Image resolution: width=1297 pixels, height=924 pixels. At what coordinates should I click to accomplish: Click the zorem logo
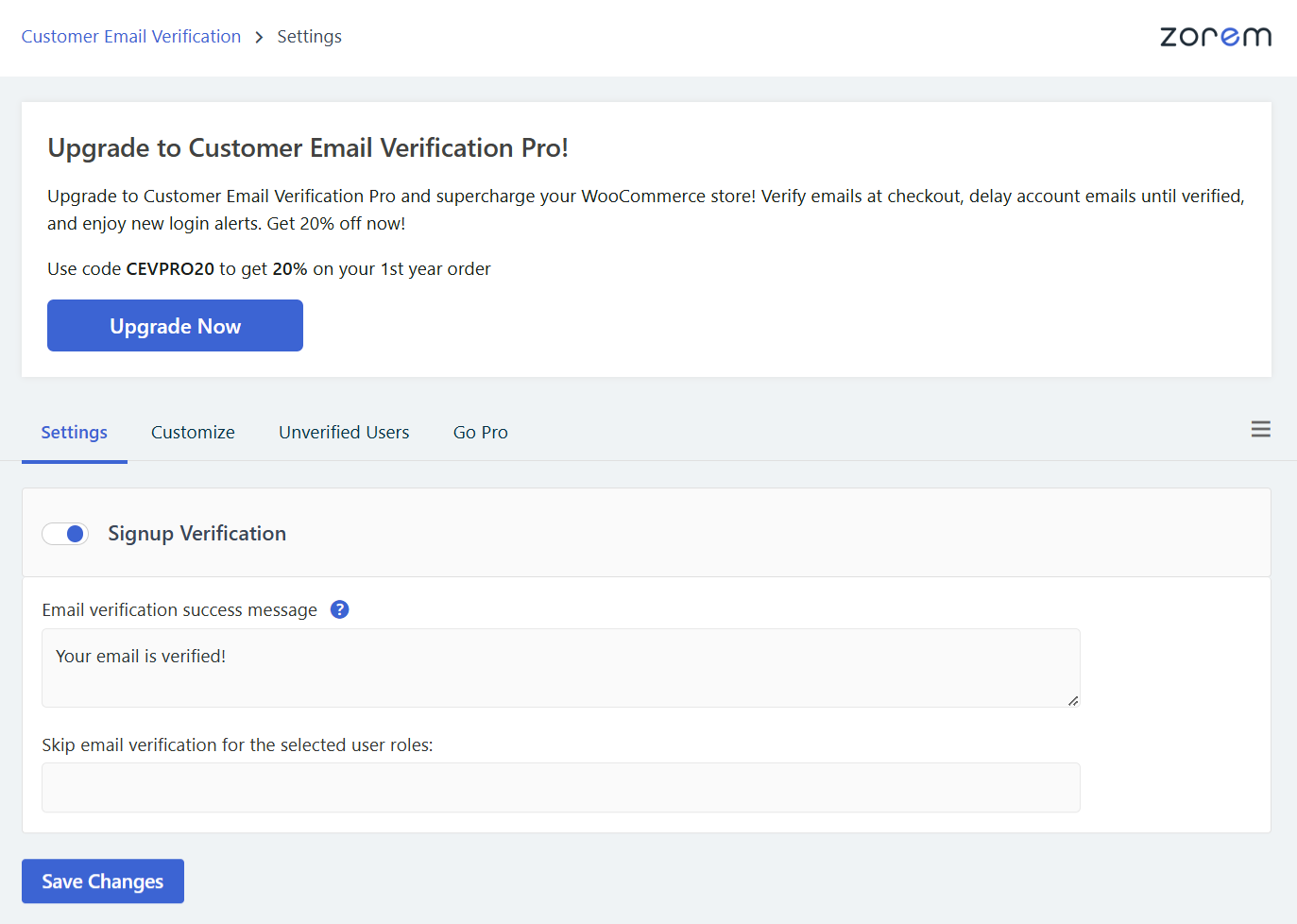click(1216, 37)
